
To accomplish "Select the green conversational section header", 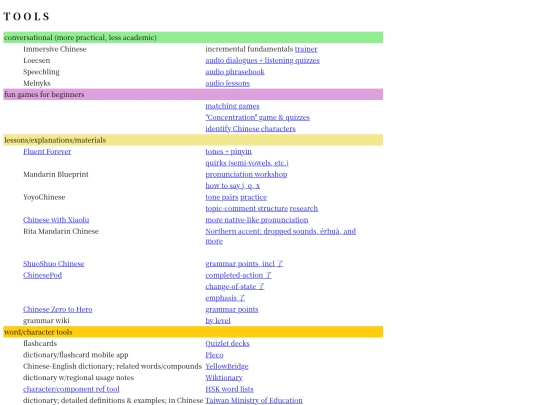I will 193,37.
